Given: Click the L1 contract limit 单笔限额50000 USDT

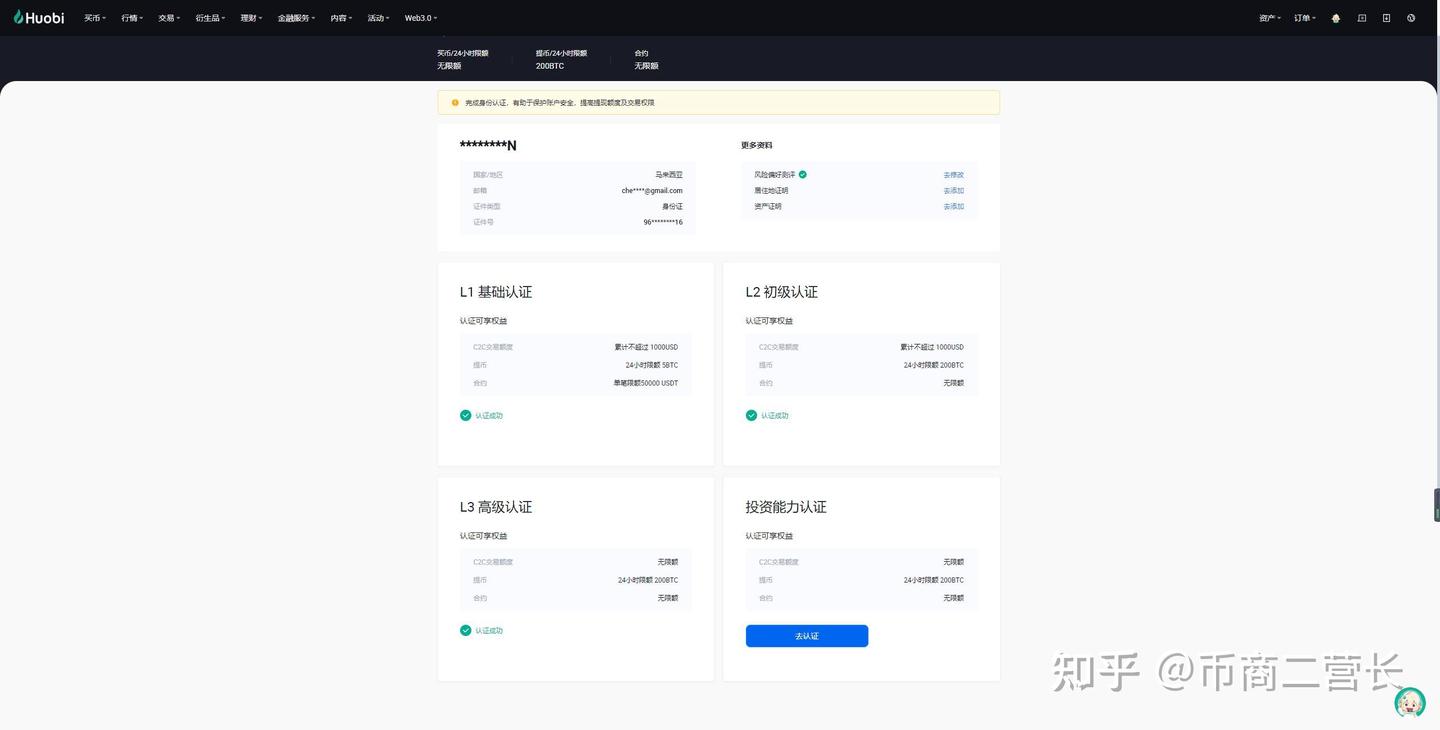Looking at the screenshot, I should 646,383.
